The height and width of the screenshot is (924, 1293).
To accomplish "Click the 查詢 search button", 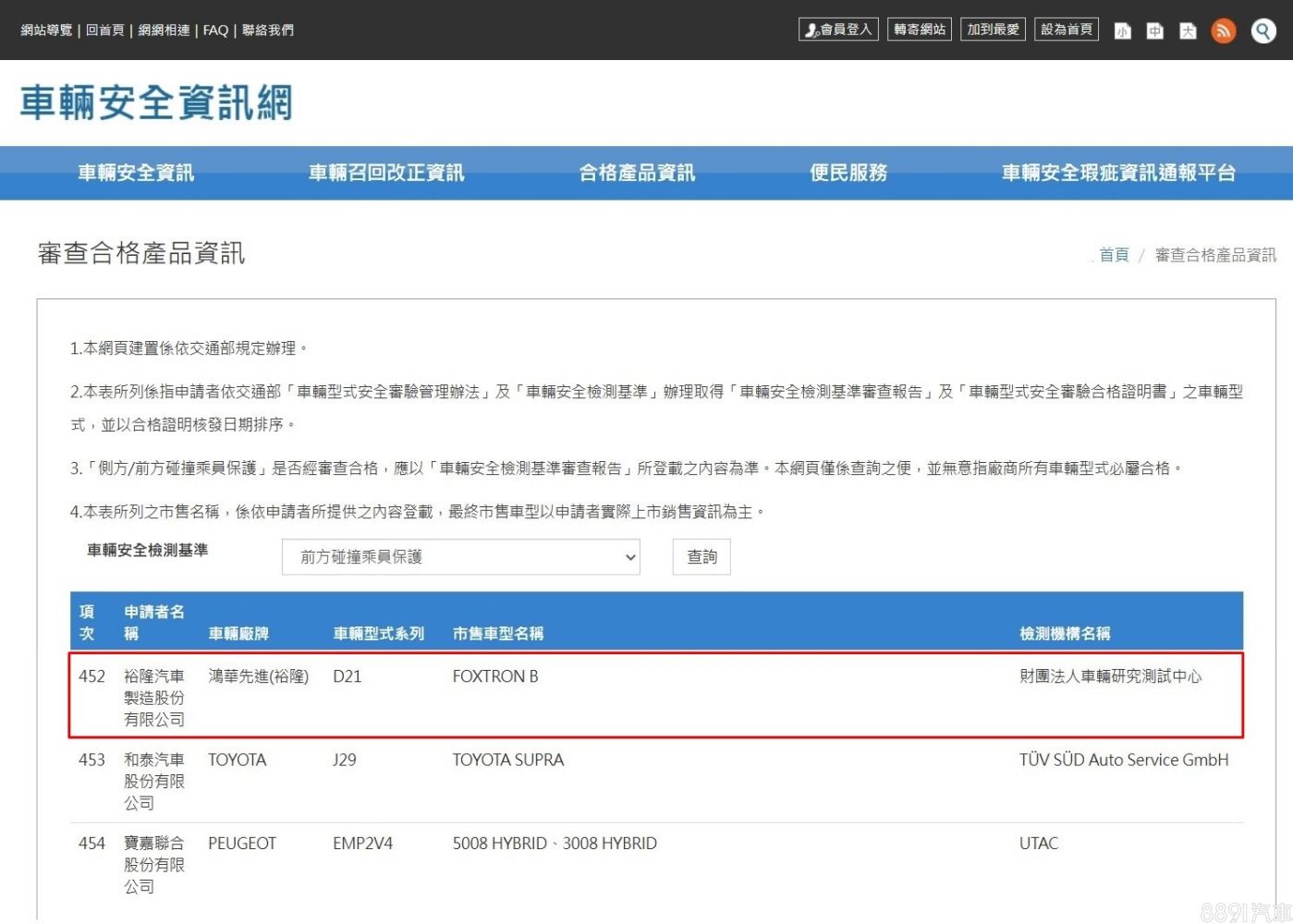I will pyautogui.click(x=701, y=557).
